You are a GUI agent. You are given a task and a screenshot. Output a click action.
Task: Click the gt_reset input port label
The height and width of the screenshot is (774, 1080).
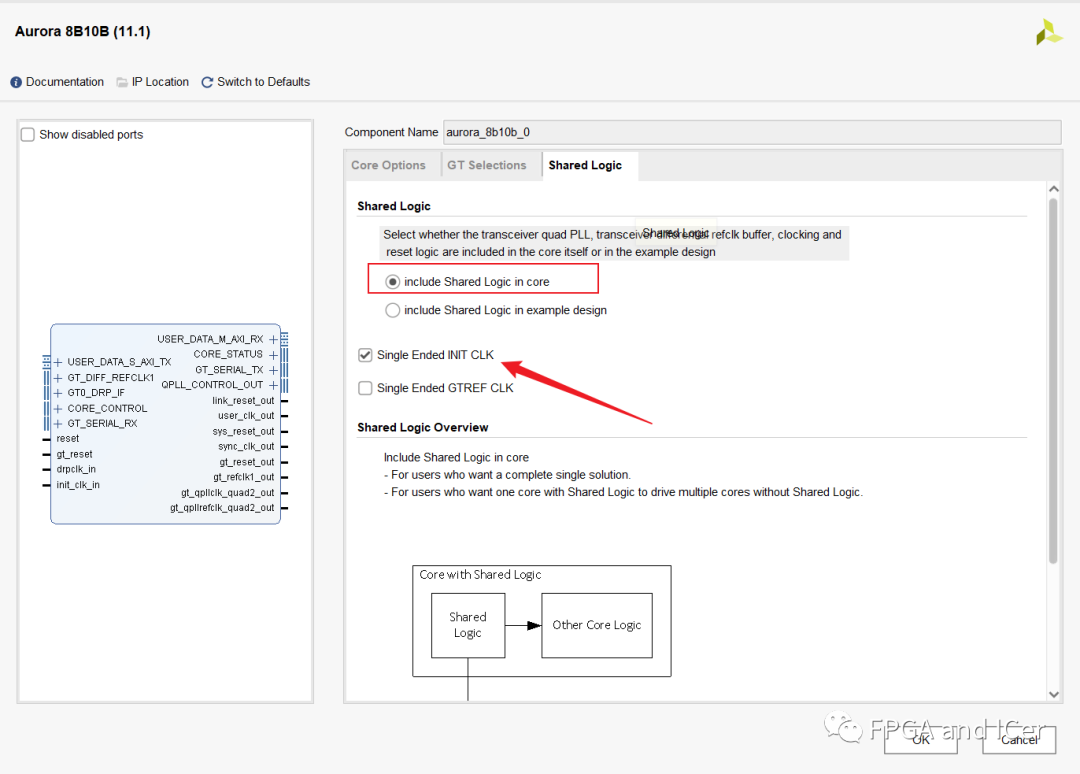74,454
